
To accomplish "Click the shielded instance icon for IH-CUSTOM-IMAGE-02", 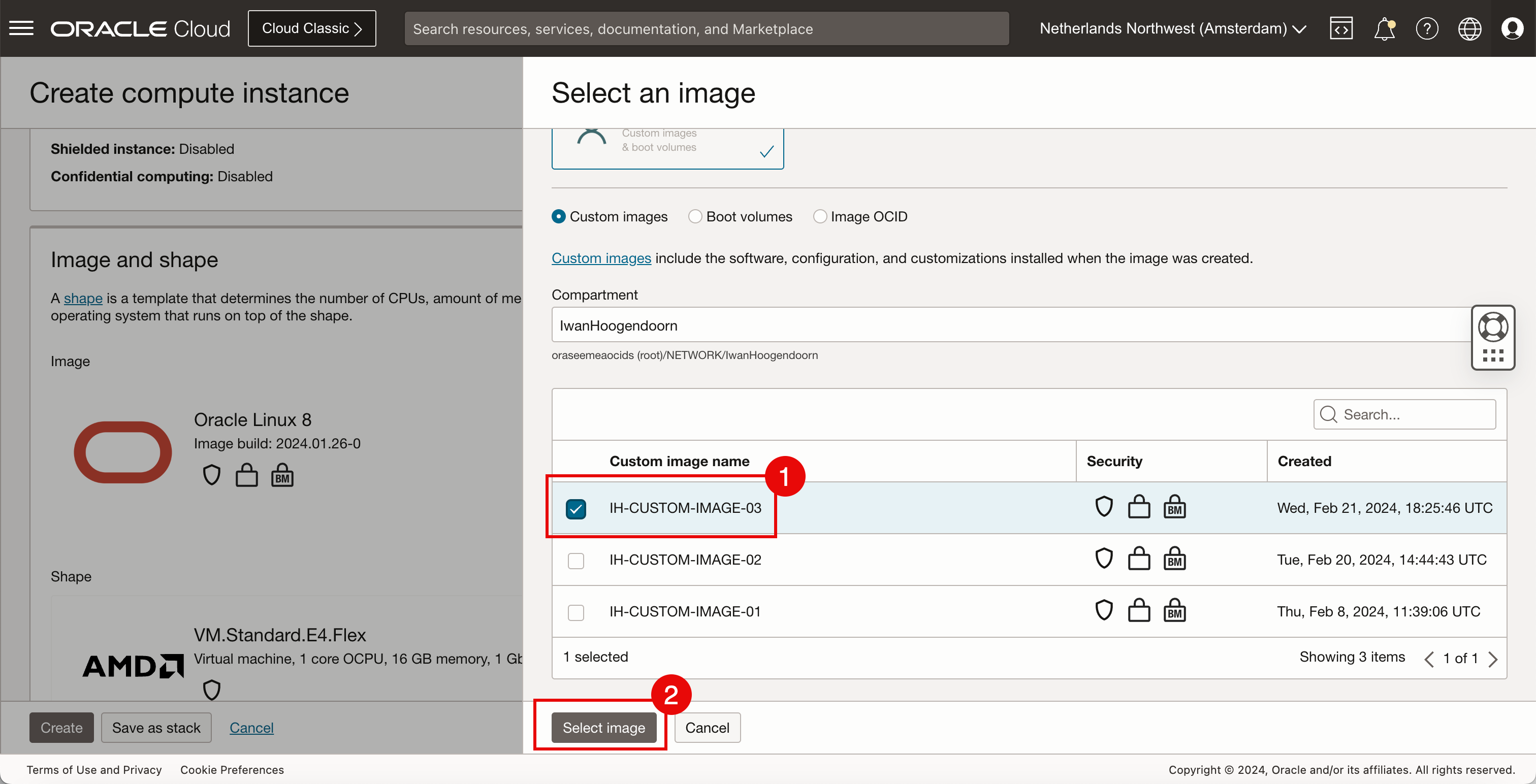I will click(x=1104, y=559).
